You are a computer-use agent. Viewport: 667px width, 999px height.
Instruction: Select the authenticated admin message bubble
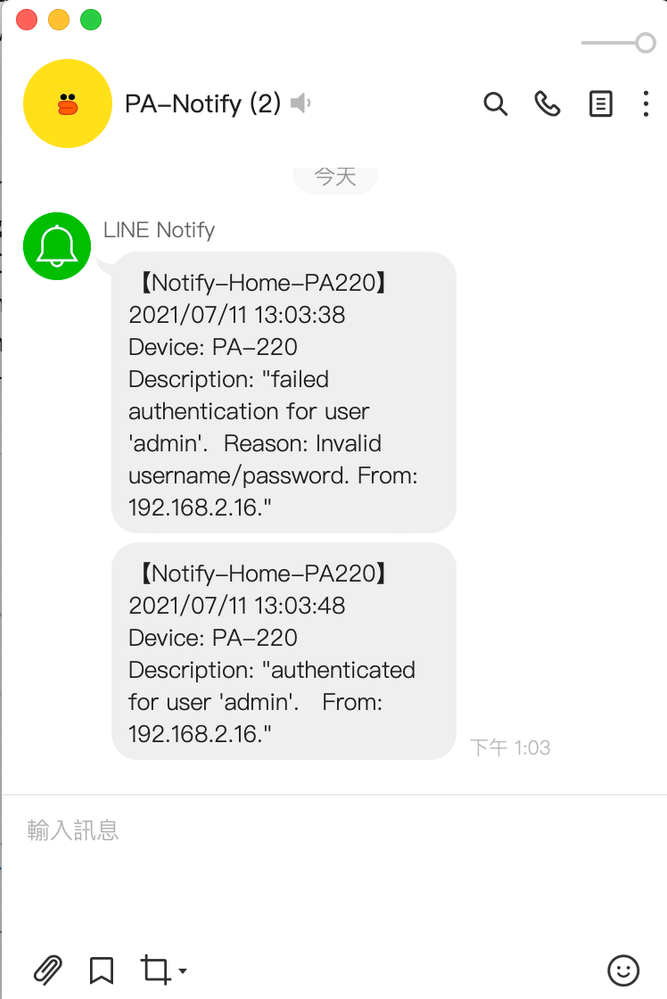click(x=283, y=651)
